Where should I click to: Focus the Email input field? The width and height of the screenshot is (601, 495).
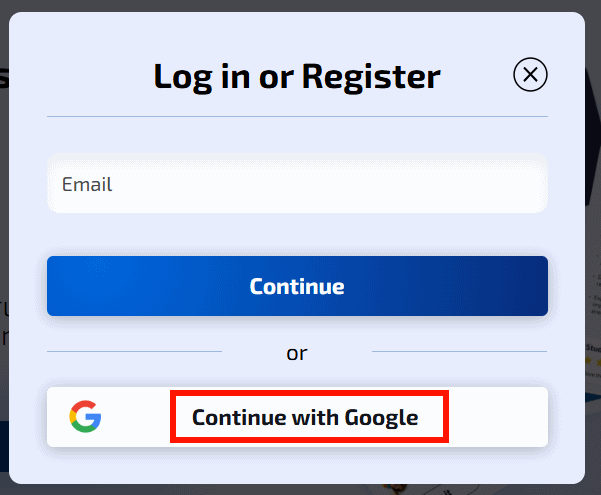click(x=297, y=185)
